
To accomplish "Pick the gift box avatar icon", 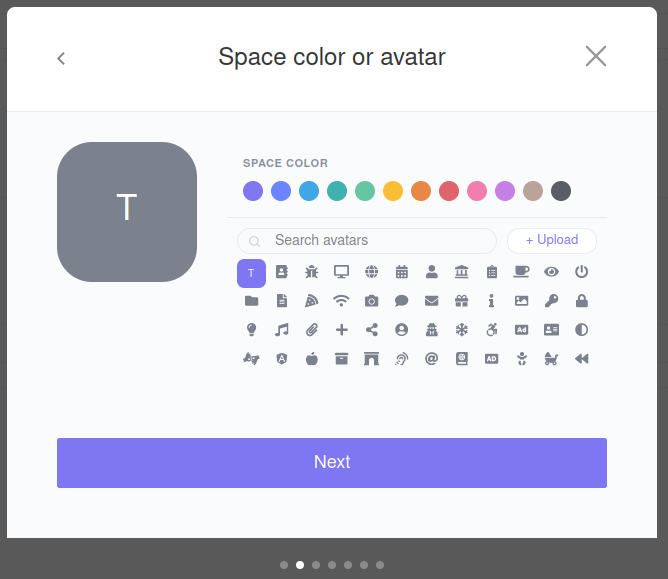I will tap(462, 301).
